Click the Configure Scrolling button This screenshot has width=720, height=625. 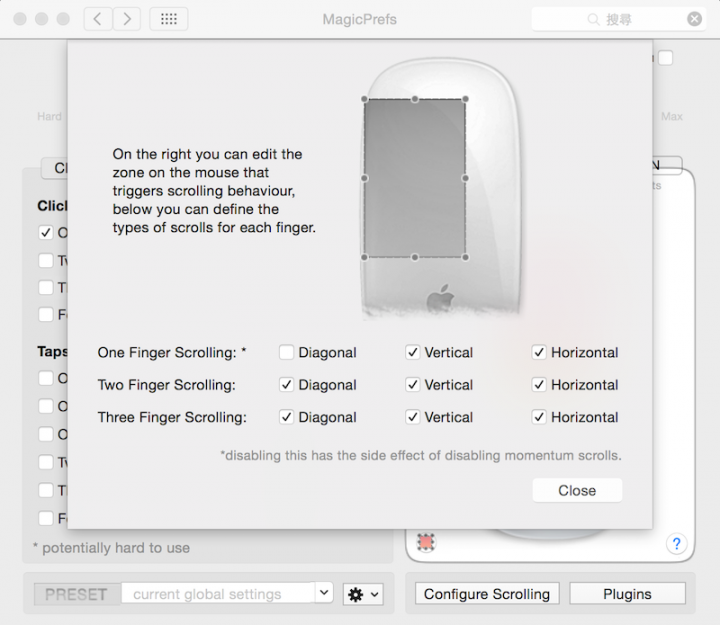[x=487, y=594]
